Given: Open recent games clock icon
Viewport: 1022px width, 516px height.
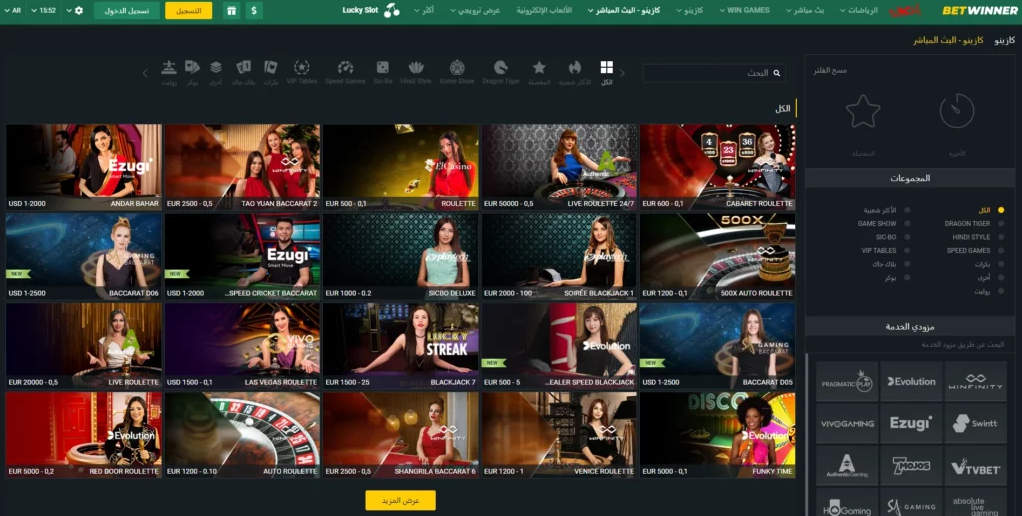Looking at the screenshot, I should coord(957,112).
